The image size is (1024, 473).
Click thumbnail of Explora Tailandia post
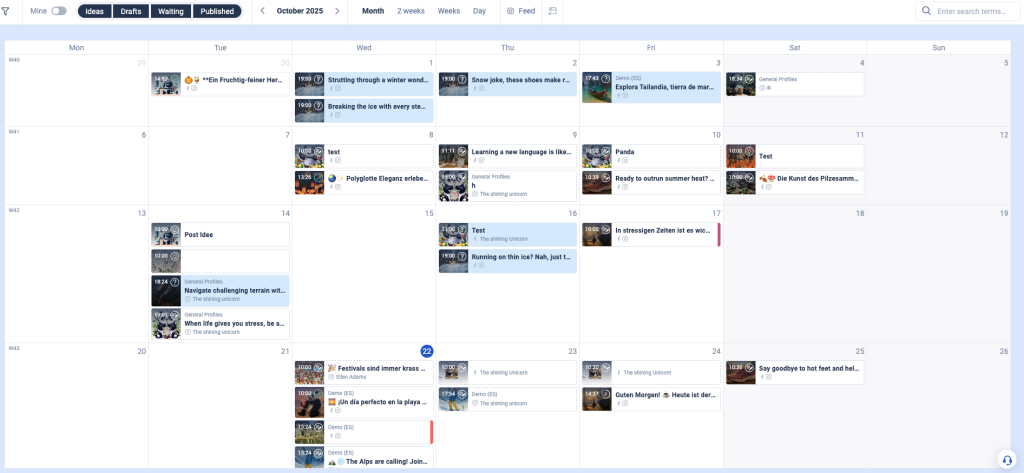tap(597, 88)
